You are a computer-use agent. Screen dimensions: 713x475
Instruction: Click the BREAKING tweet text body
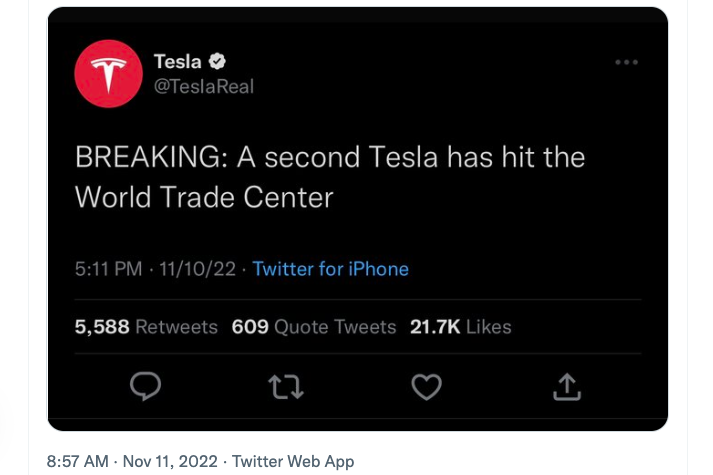(330, 177)
